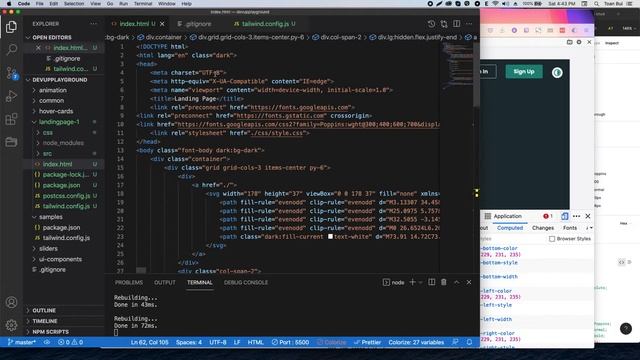Open editor more actions ellipsis
Viewport: 640px width, 360px height.
click(x=469, y=24)
